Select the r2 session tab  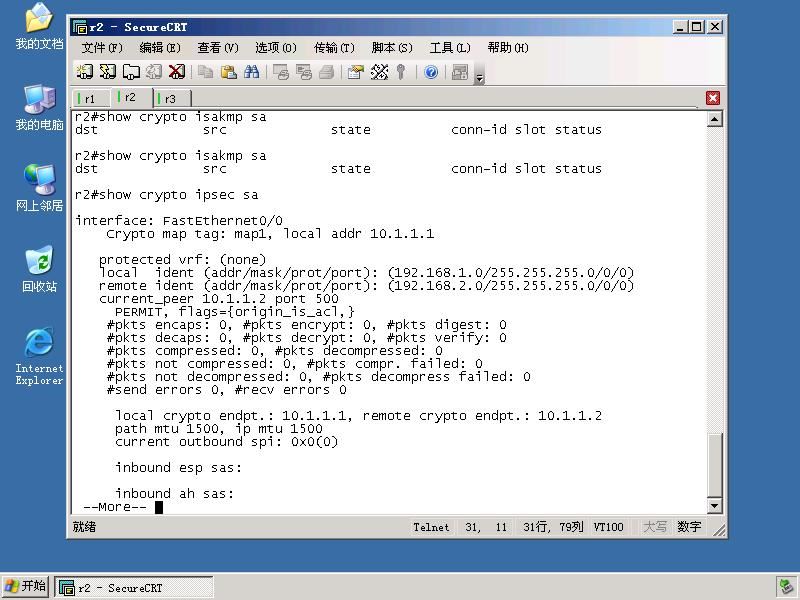click(131, 97)
